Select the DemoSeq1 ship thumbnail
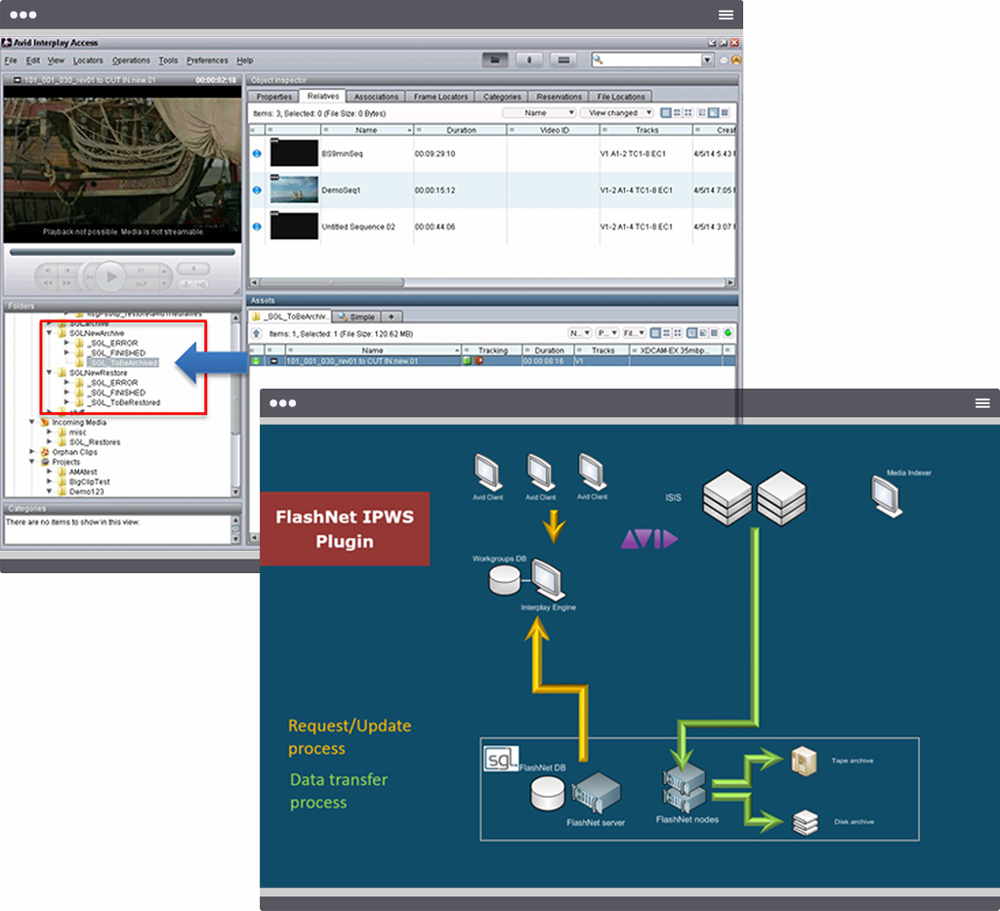The image size is (1000, 911). click(x=294, y=189)
